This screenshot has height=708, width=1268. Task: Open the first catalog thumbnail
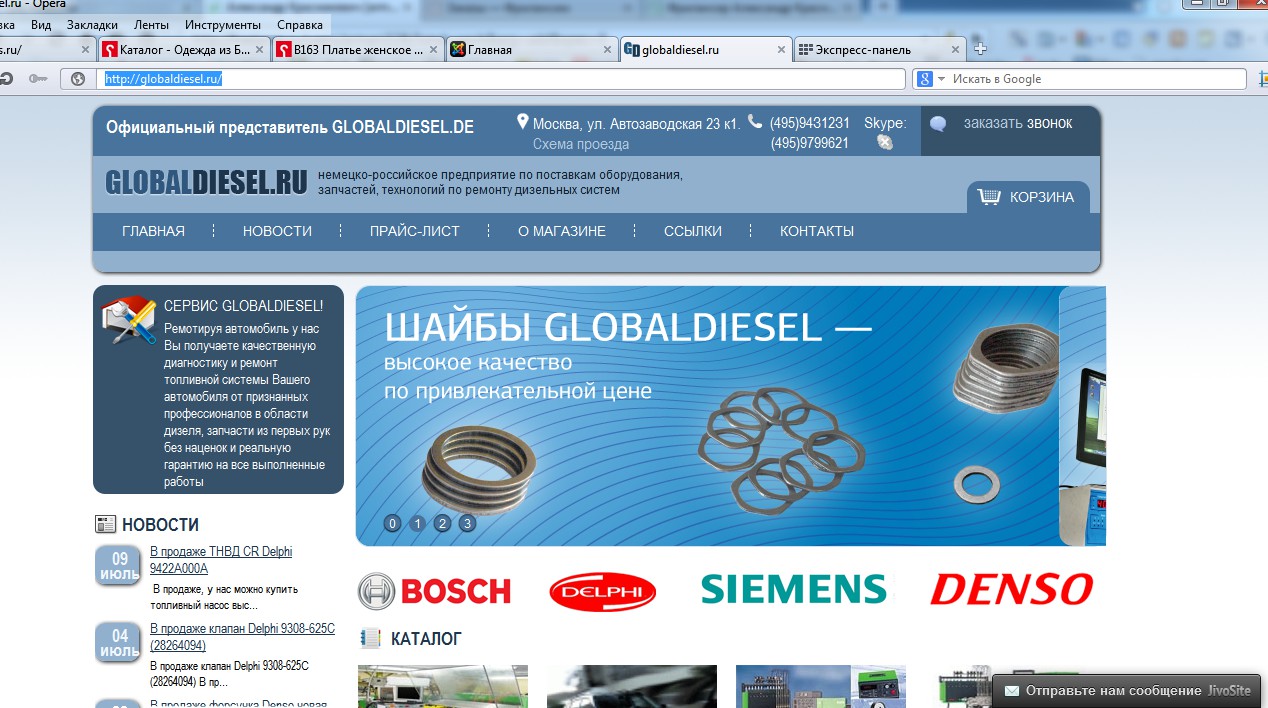click(x=443, y=686)
